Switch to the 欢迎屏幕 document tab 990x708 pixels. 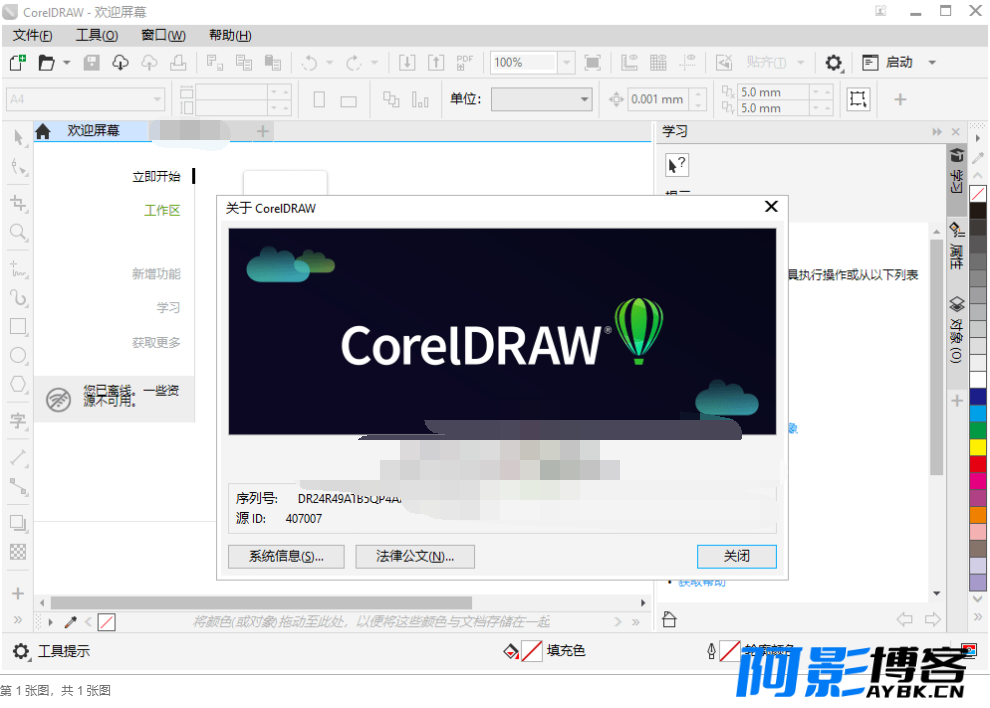(91, 131)
